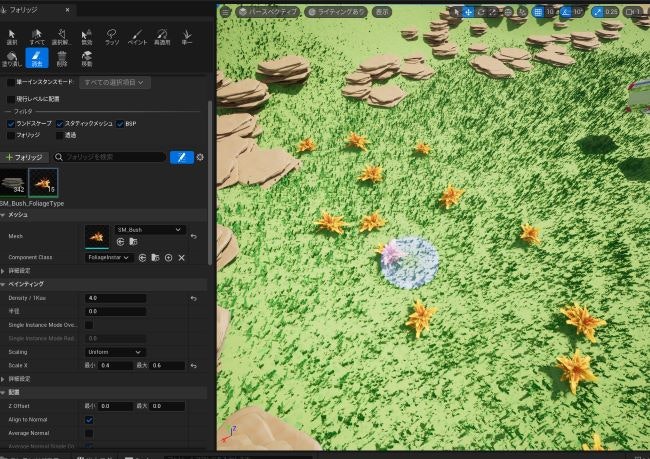This screenshot has height=459, width=650.
Task: Activate the deselect-all foliage tool
Action: click(x=61, y=37)
